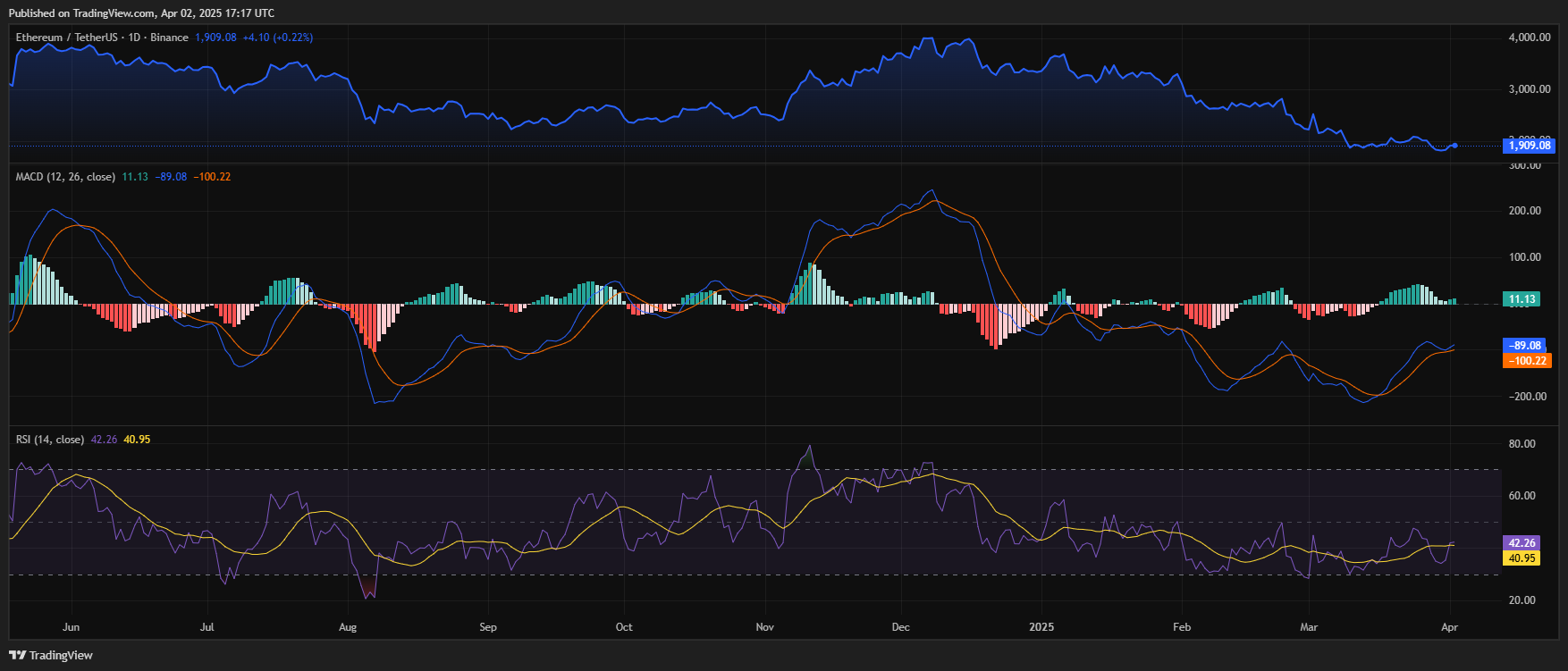This screenshot has height=671, width=1568.
Task: Click the blue last-price dot on the chart line
Action: [1455, 146]
